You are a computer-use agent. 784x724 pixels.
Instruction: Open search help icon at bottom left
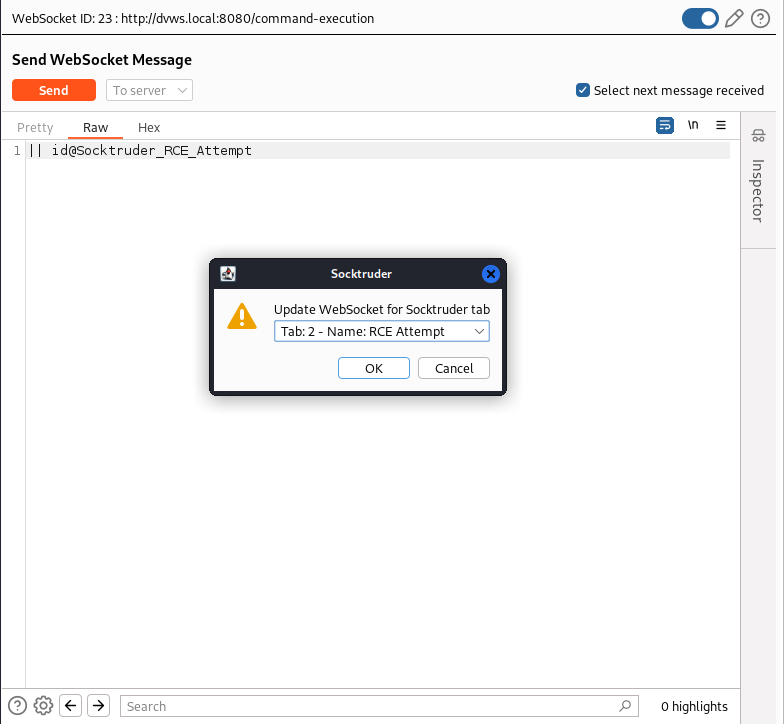(x=18, y=706)
